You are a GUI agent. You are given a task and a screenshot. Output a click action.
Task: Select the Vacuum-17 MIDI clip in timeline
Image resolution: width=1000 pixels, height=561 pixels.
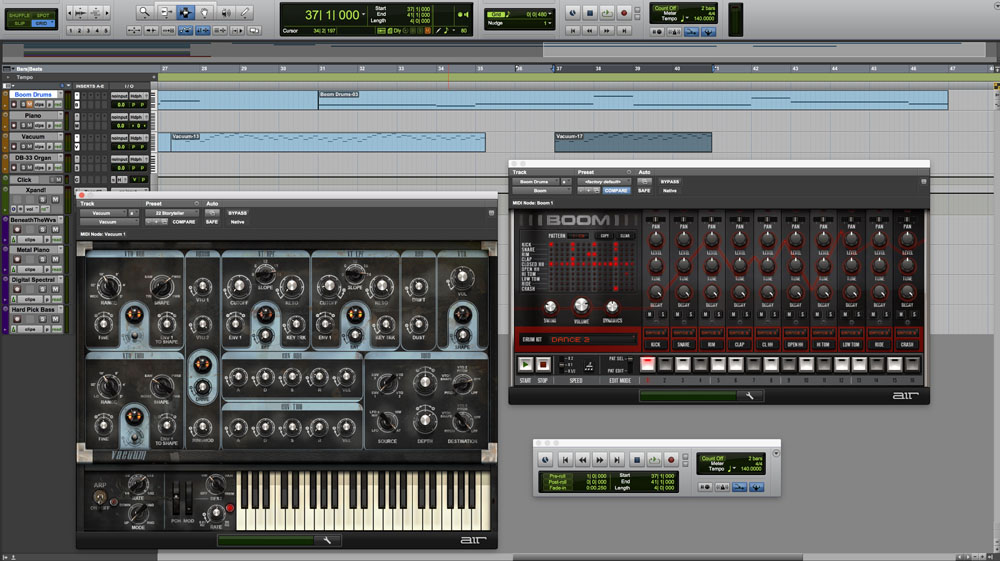(633, 142)
